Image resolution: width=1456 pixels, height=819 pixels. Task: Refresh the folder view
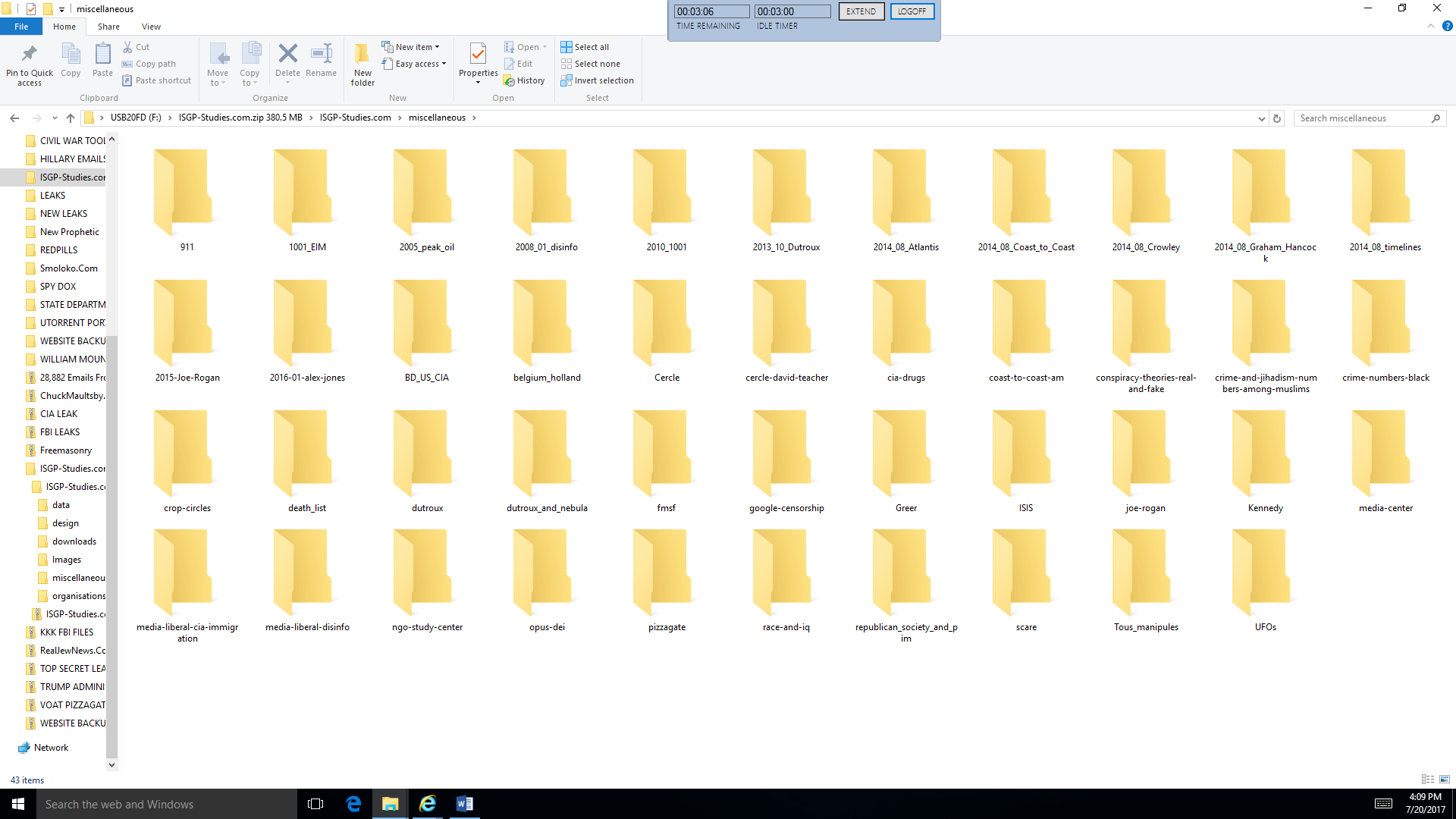(1277, 118)
